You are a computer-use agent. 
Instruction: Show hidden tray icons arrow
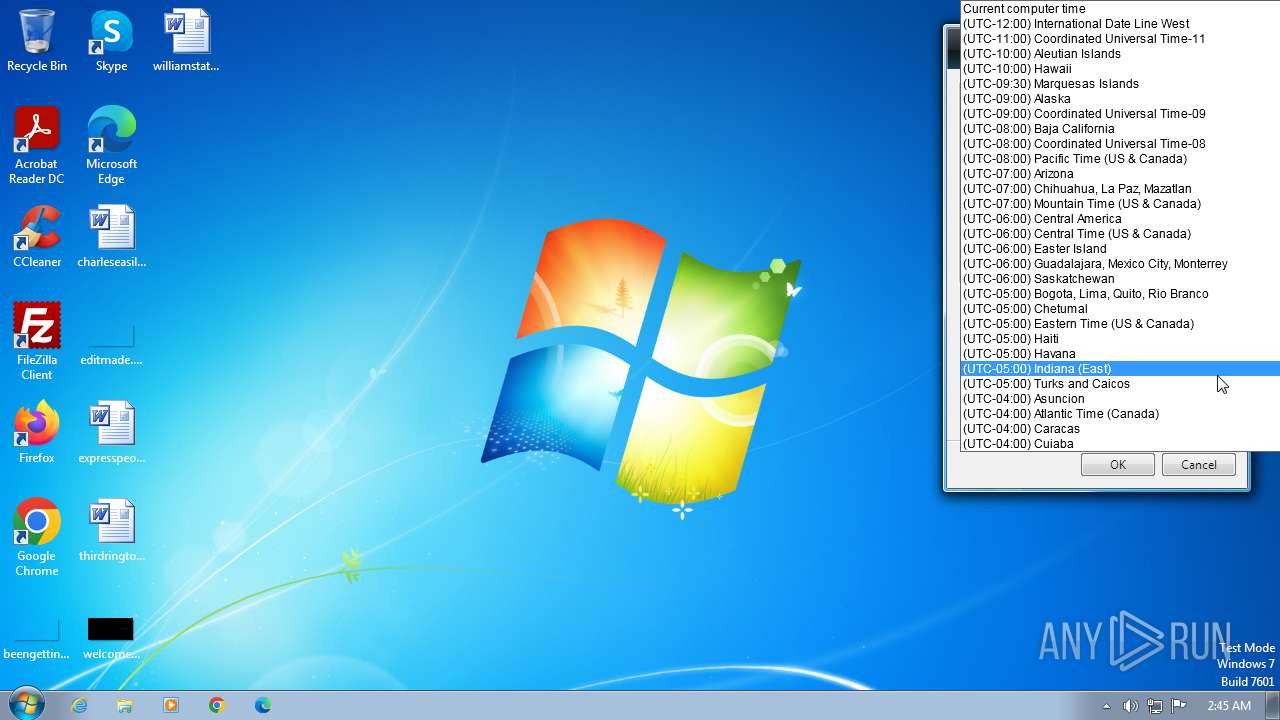pyautogui.click(x=1106, y=706)
